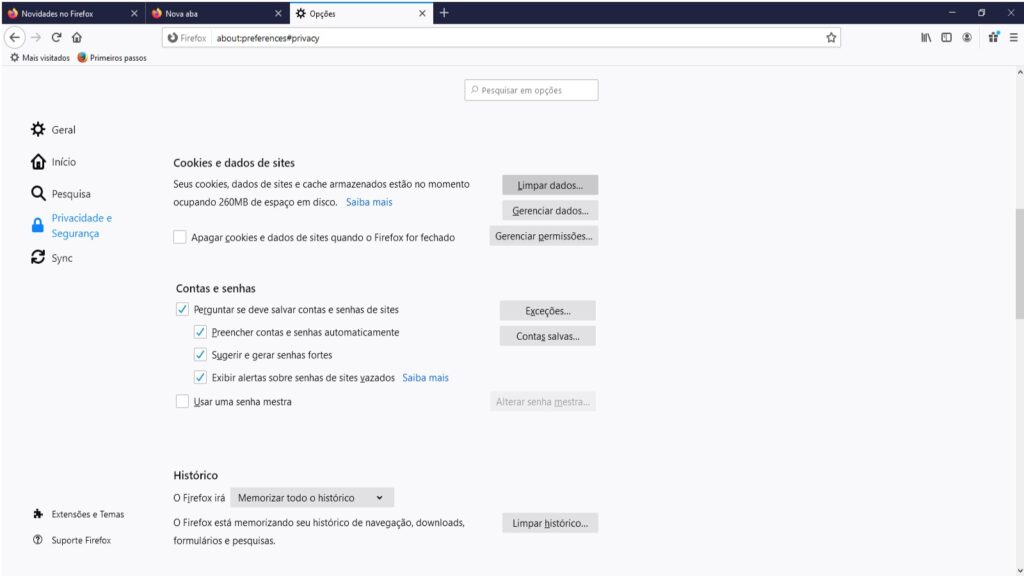Click the Limpar dados button

(x=550, y=185)
